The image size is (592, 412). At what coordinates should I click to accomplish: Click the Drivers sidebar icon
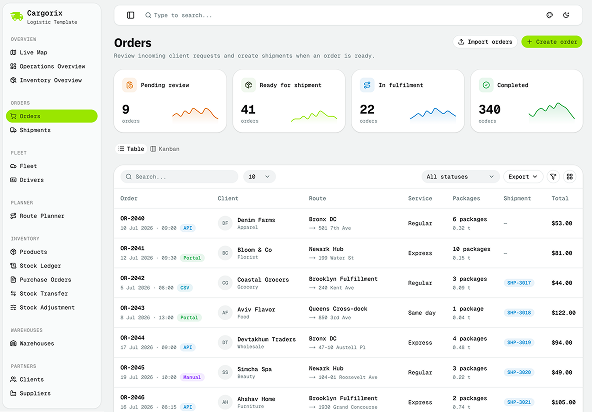tap(13, 180)
